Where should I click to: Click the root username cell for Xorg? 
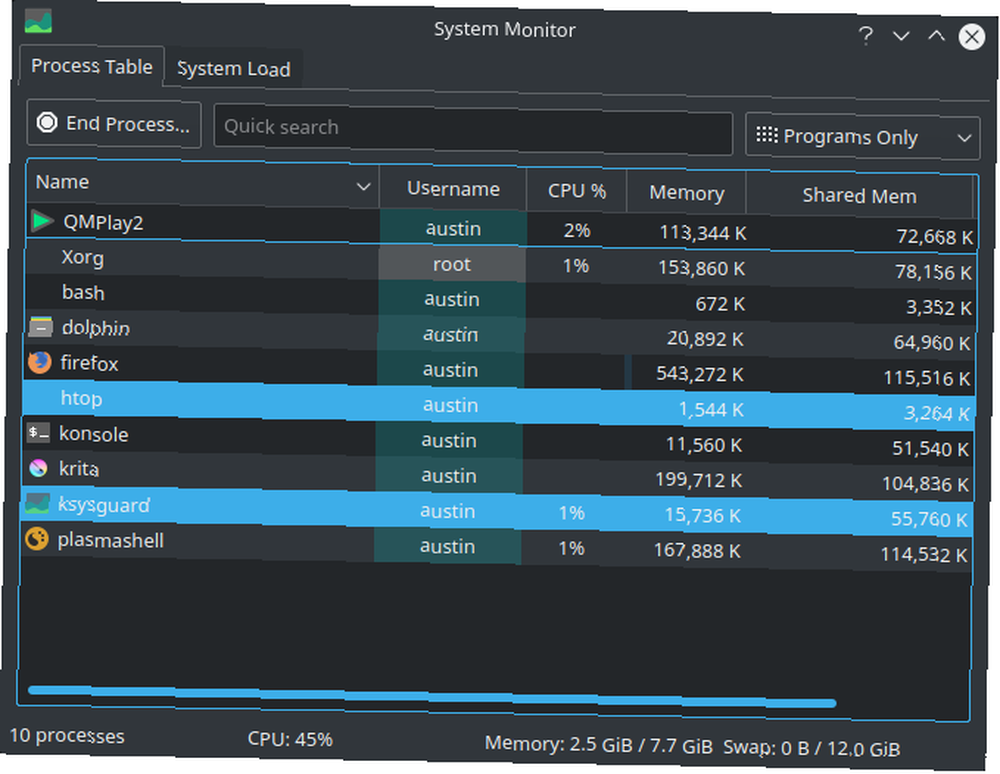pyautogui.click(x=452, y=264)
